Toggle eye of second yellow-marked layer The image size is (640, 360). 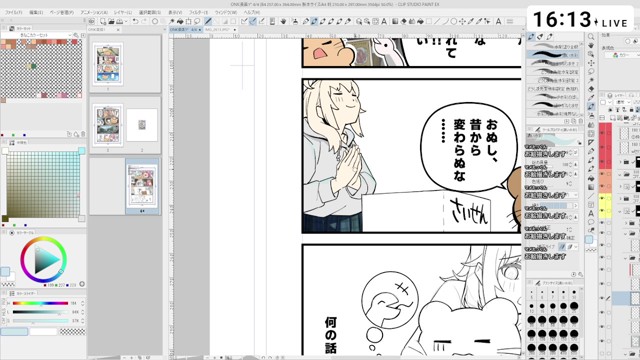coord(602,211)
